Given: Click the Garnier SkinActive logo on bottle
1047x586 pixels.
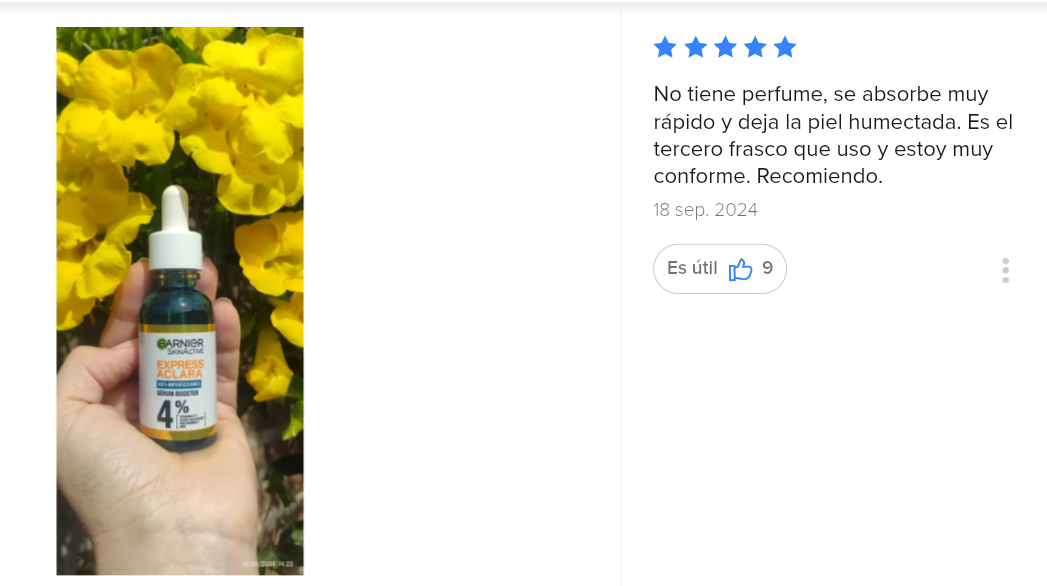Looking at the screenshot, I should (180, 346).
